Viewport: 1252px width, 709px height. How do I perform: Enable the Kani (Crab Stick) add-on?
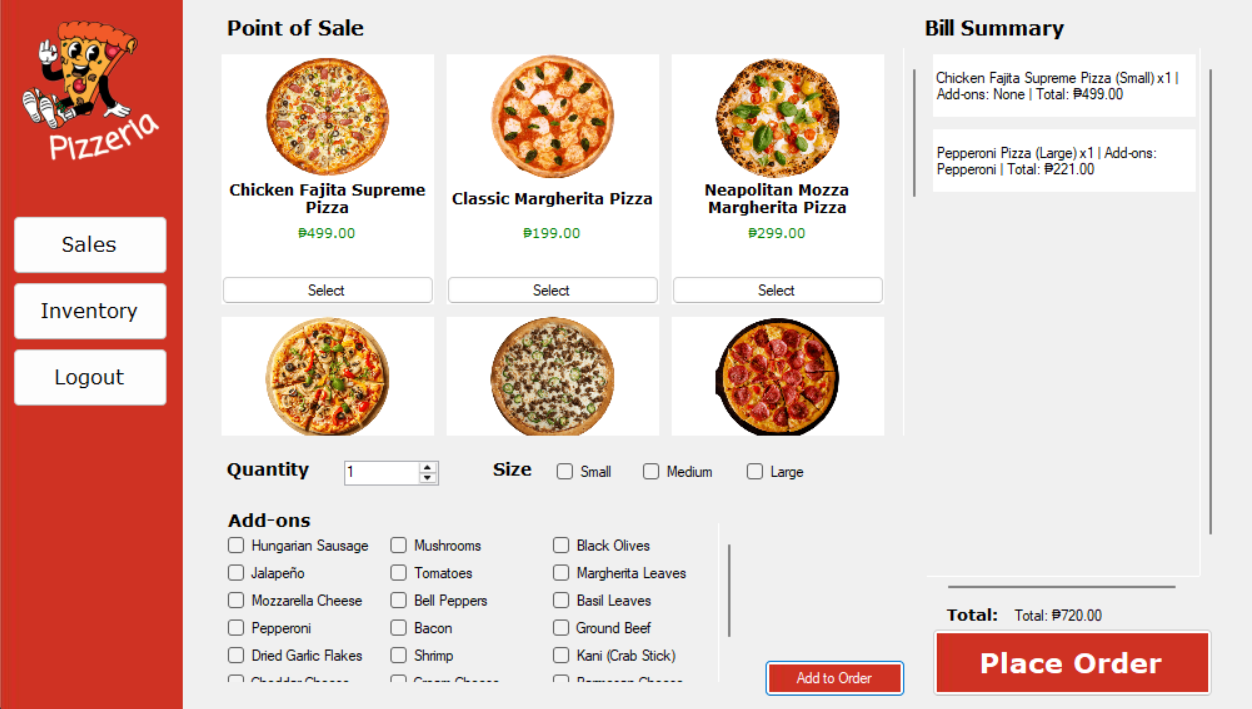(561, 655)
